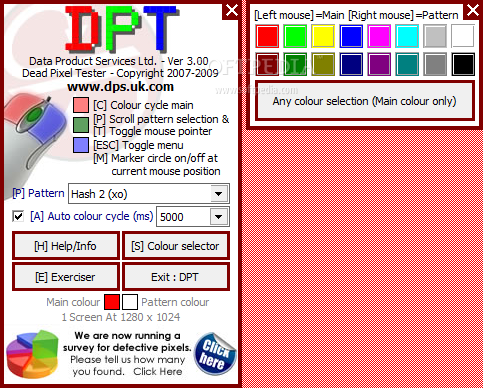Viewport: 483px width, 388px height.
Task: Click Any colour selection button
Action: point(365,101)
